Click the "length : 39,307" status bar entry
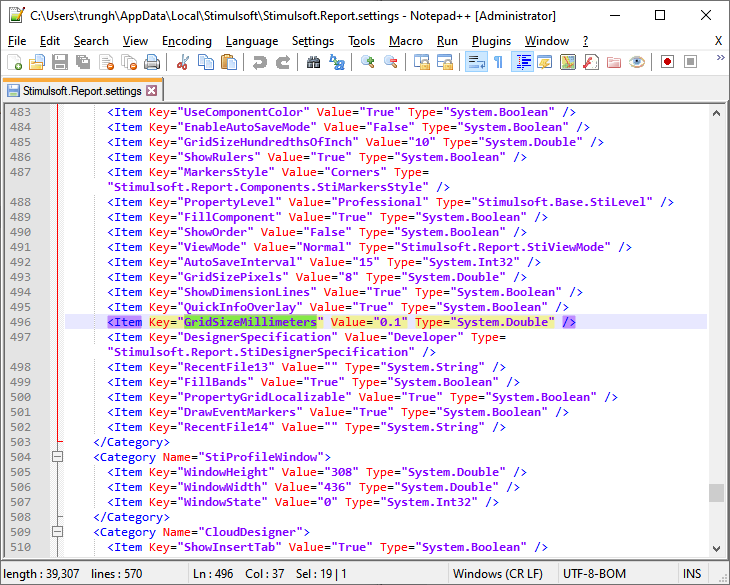730x585 pixels. 41,574
